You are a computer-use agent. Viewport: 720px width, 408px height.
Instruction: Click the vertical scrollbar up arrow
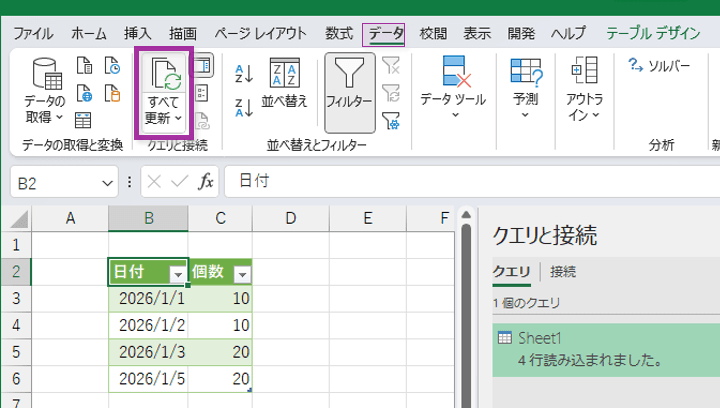pyautogui.click(x=466, y=214)
